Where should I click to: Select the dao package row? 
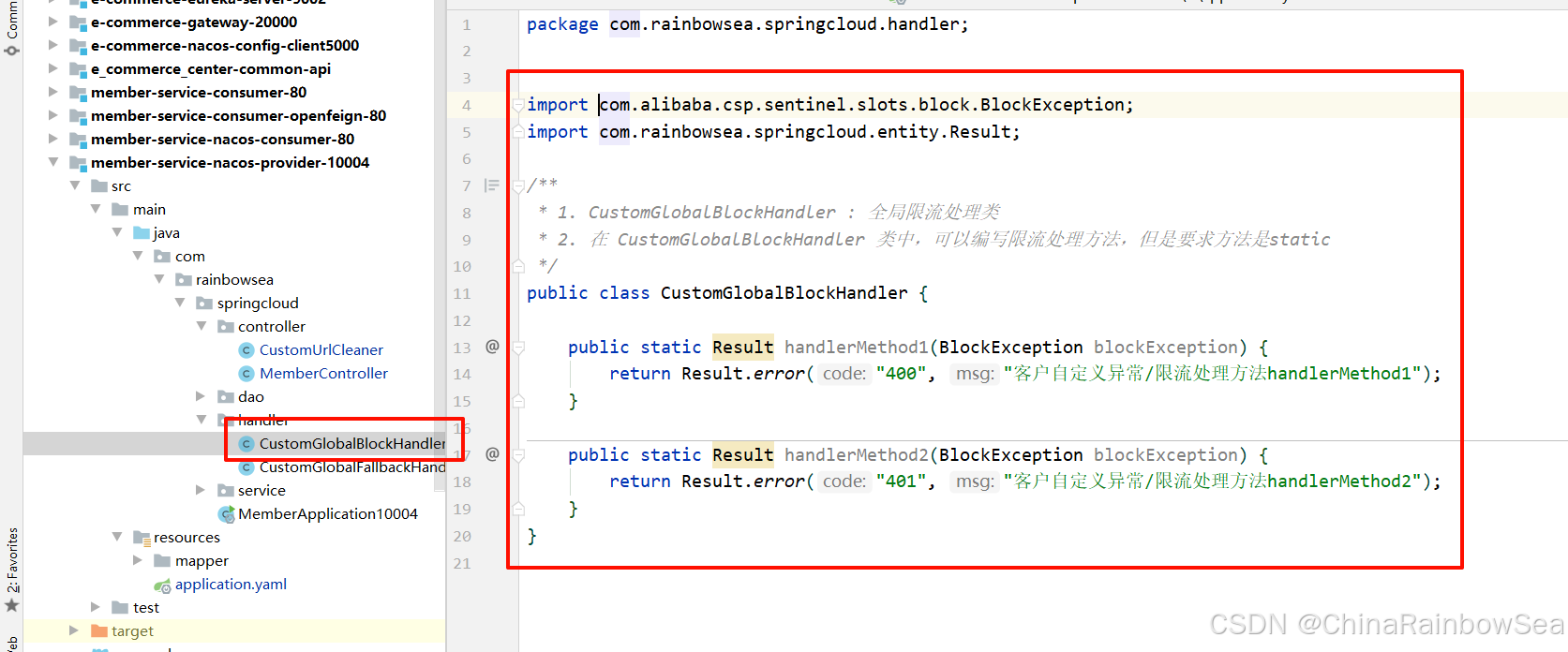[250, 396]
